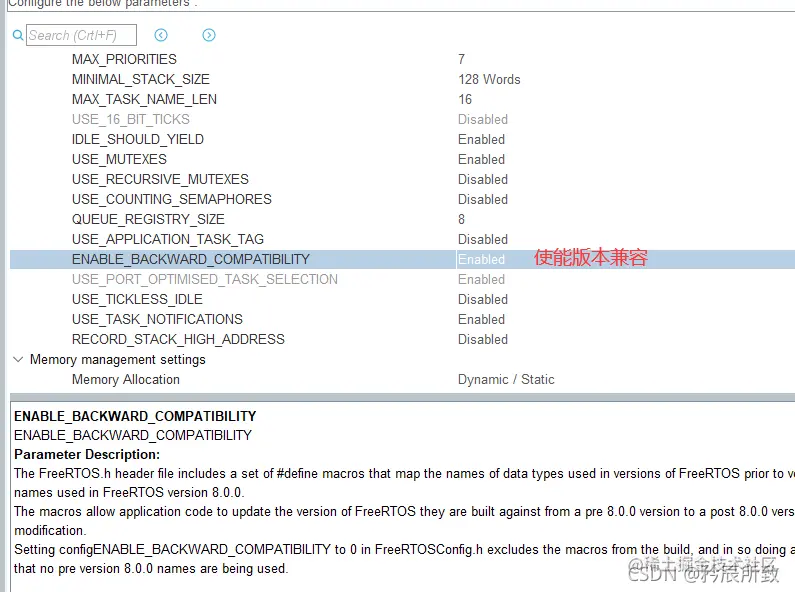Edit MAX_PRIORITIES value 7
Viewport: 795px width, 592px height.
click(x=461, y=59)
